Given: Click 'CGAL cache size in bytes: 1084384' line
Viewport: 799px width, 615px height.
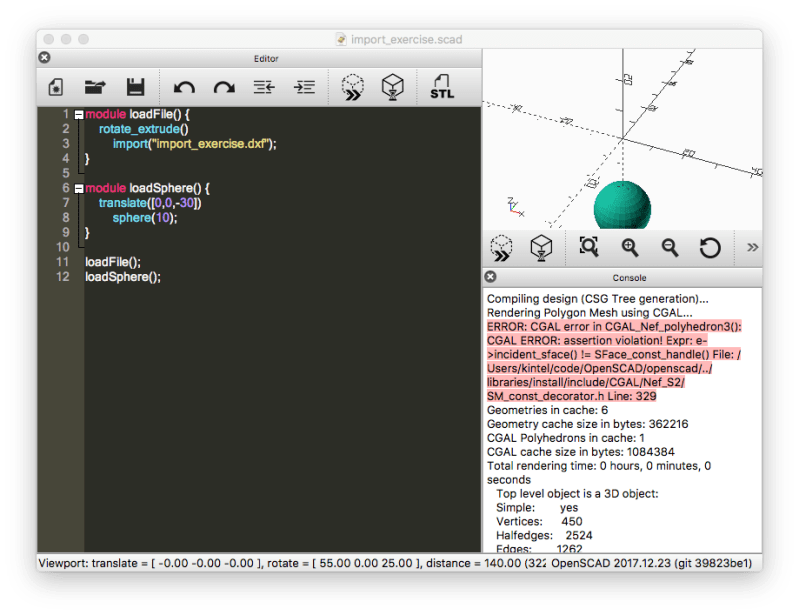Looking at the screenshot, I should (x=580, y=452).
